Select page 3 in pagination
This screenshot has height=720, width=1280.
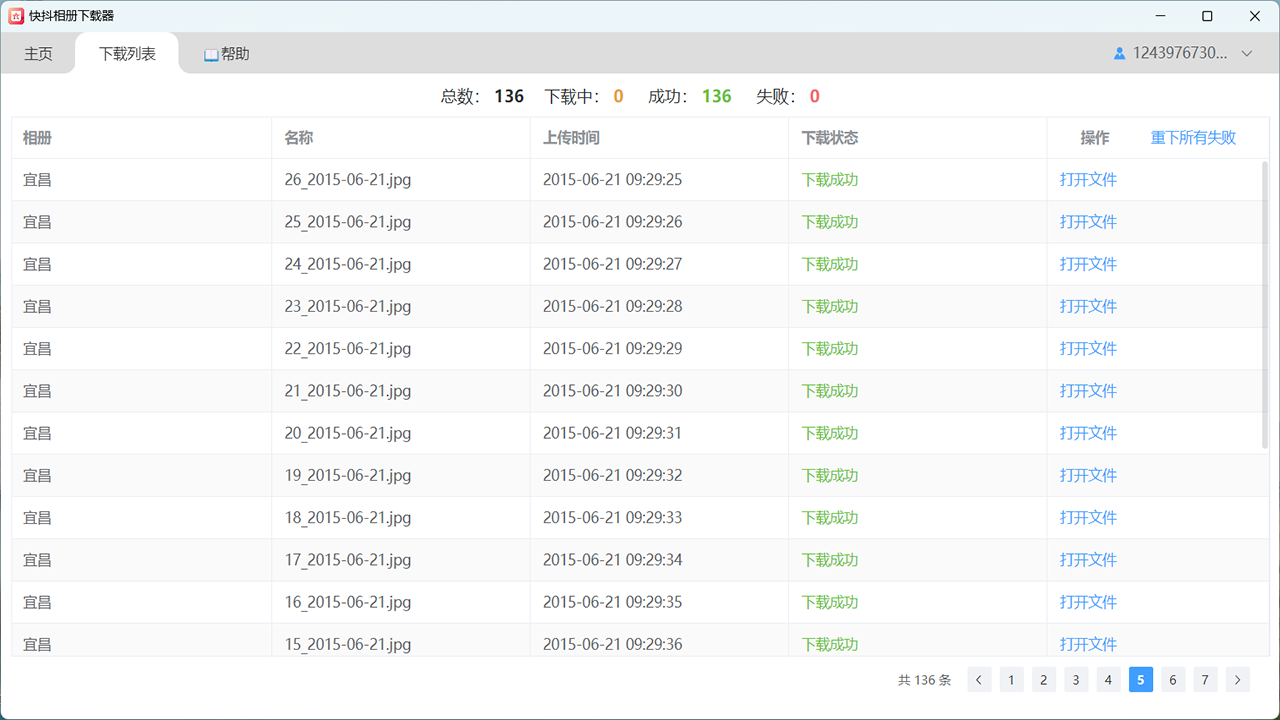click(x=1076, y=680)
